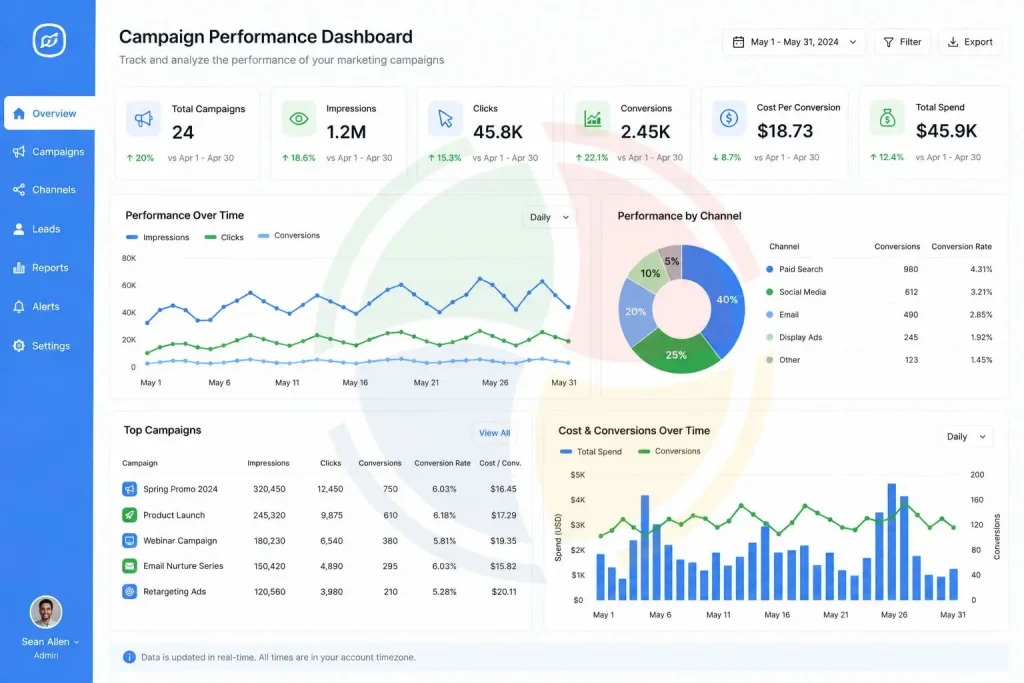The height and width of the screenshot is (683, 1024).
Task: Click the calendar icon in the date range picker
Action: tap(738, 42)
